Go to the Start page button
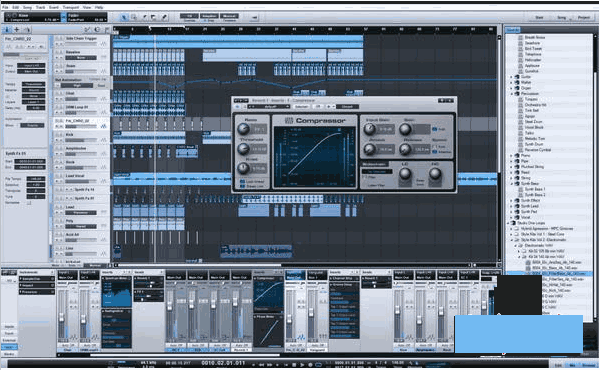600x370 pixels. [x=539, y=17]
